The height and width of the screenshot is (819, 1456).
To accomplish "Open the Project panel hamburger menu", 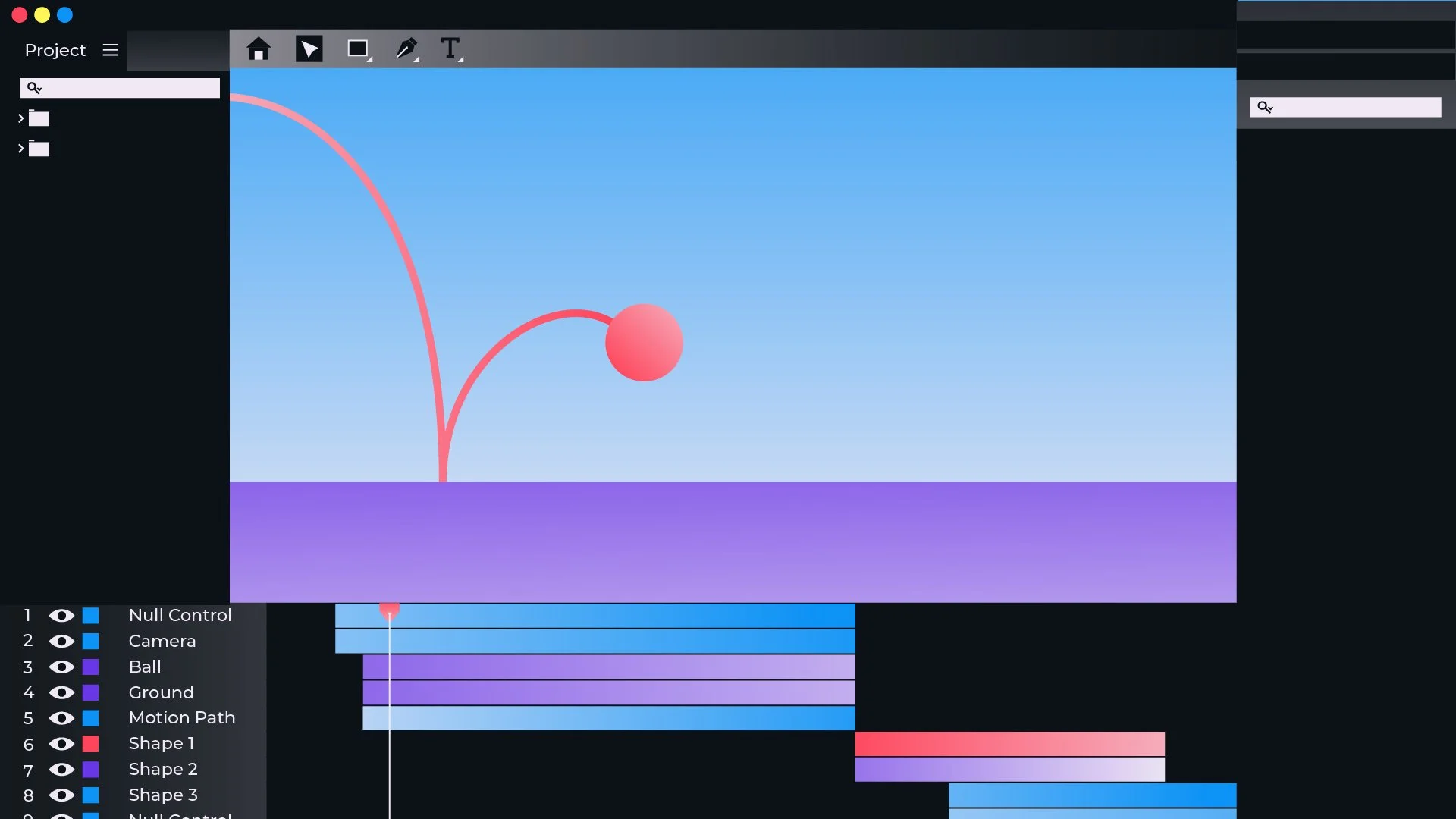I will pyautogui.click(x=111, y=50).
